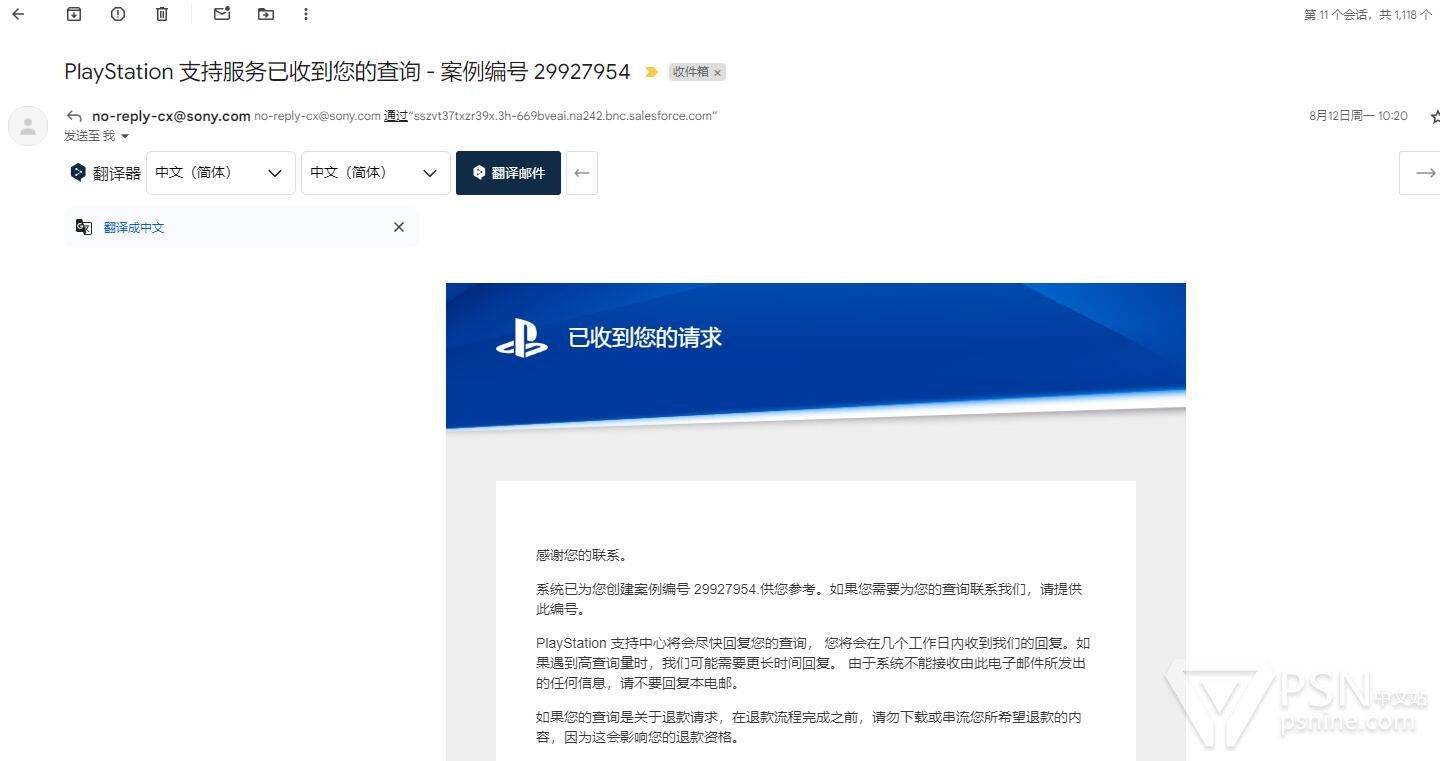Dismiss the 翻译成中文 translation banner

point(399,227)
